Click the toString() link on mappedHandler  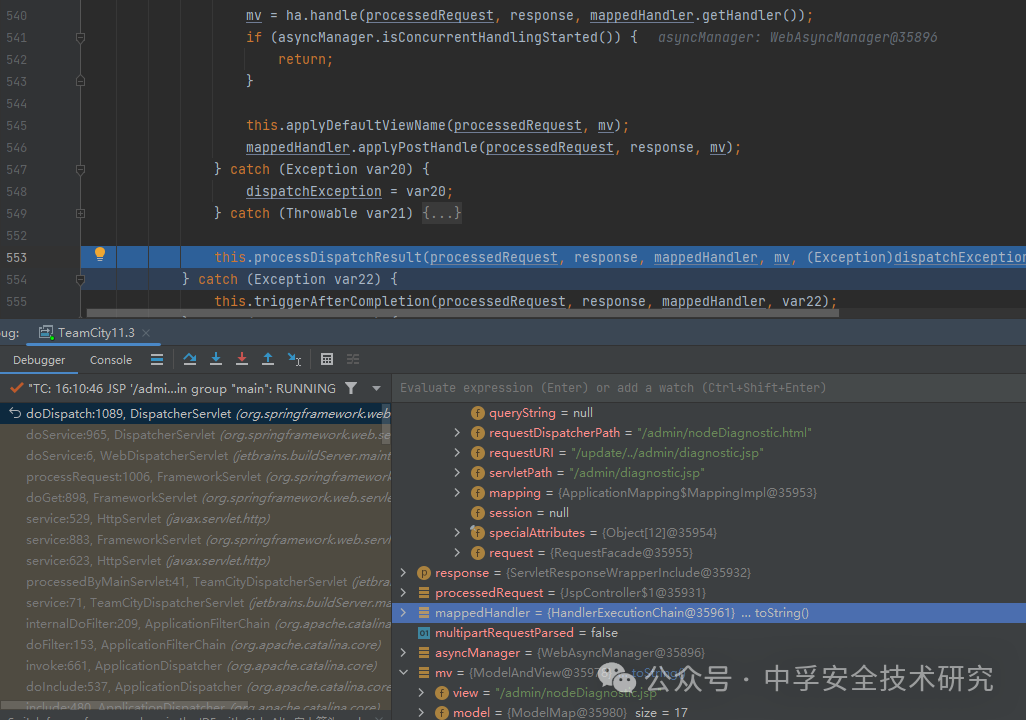(781, 613)
